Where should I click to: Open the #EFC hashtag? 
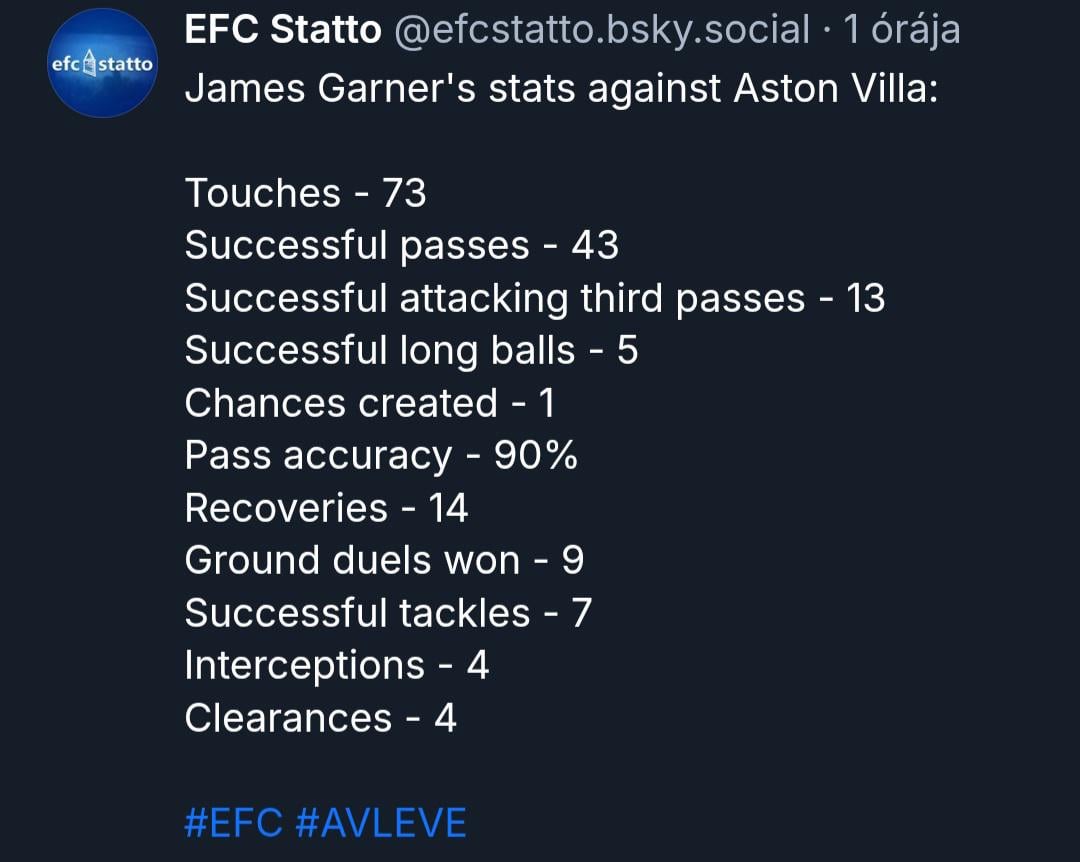(x=234, y=823)
